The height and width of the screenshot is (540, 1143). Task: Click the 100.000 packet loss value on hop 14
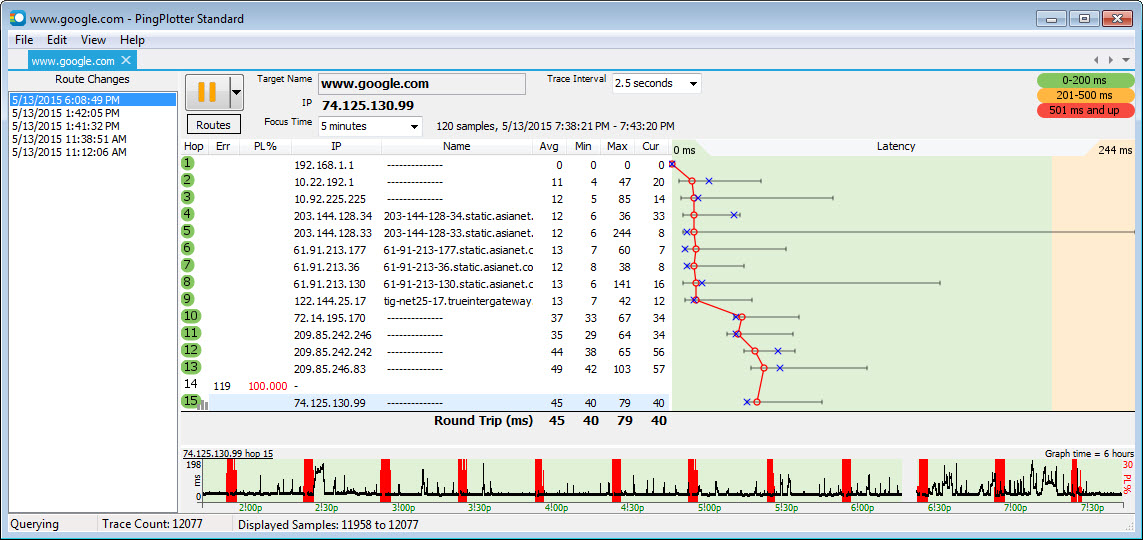coord(268,385)
